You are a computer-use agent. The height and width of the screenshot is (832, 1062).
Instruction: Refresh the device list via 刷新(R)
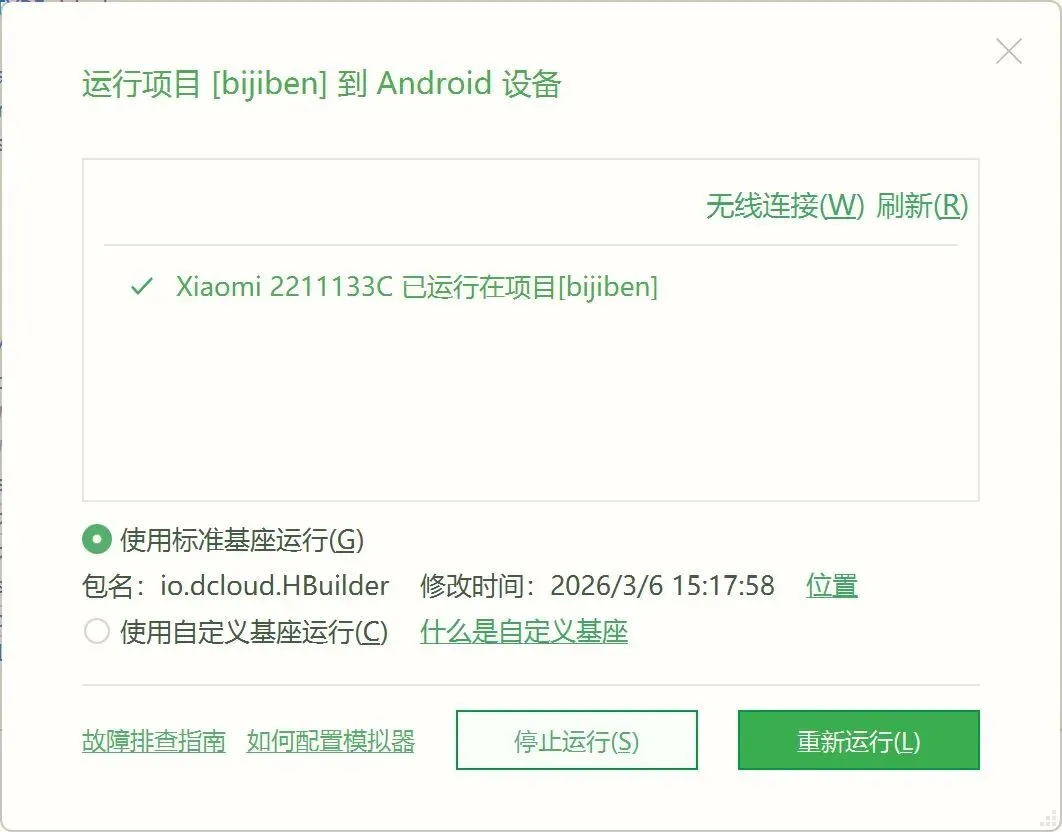(x=922, y=206)
